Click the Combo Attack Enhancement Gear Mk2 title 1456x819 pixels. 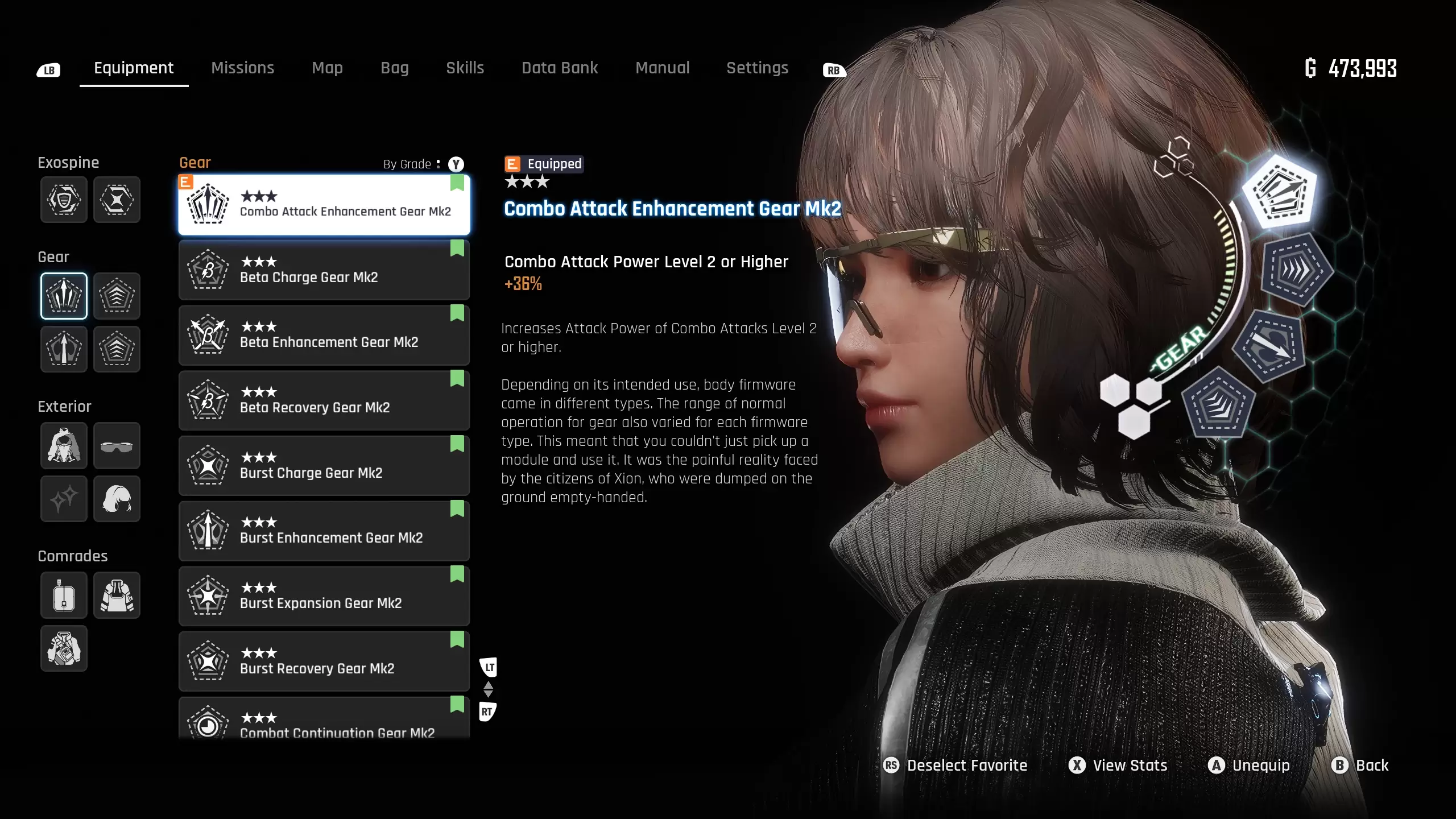672,209
